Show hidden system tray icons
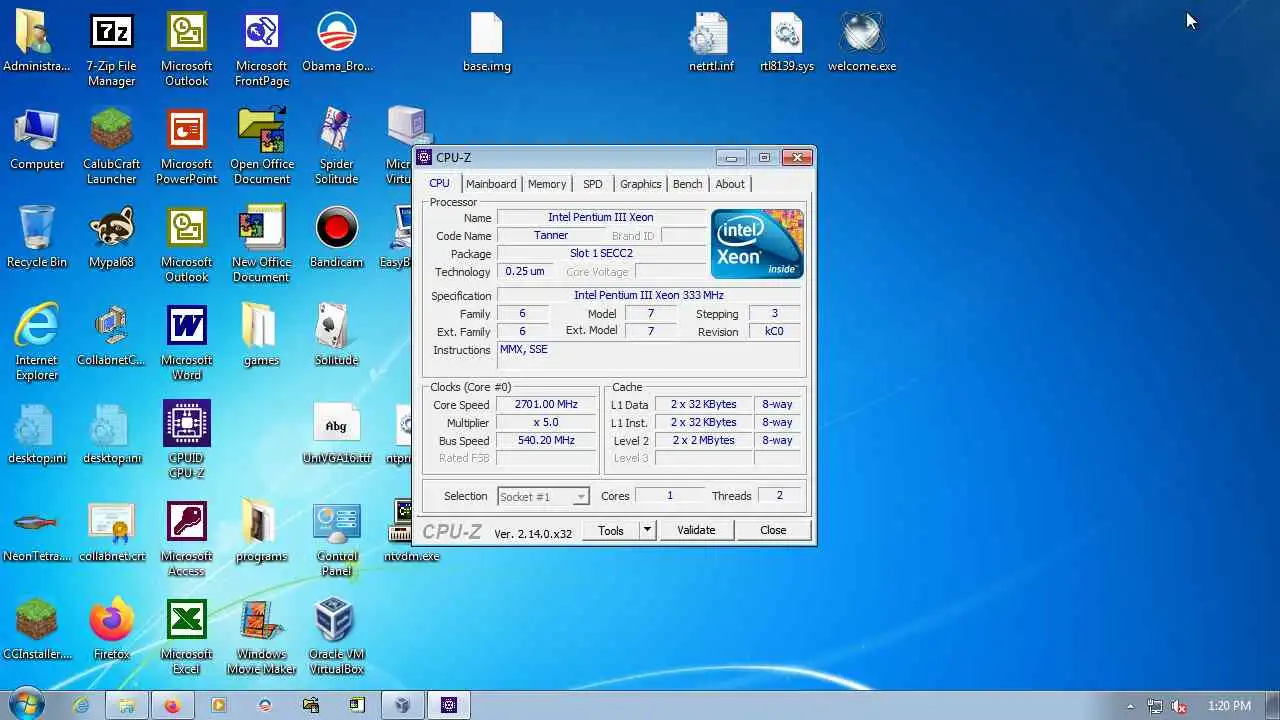1280x720 pixels. tap(1130, 706)
